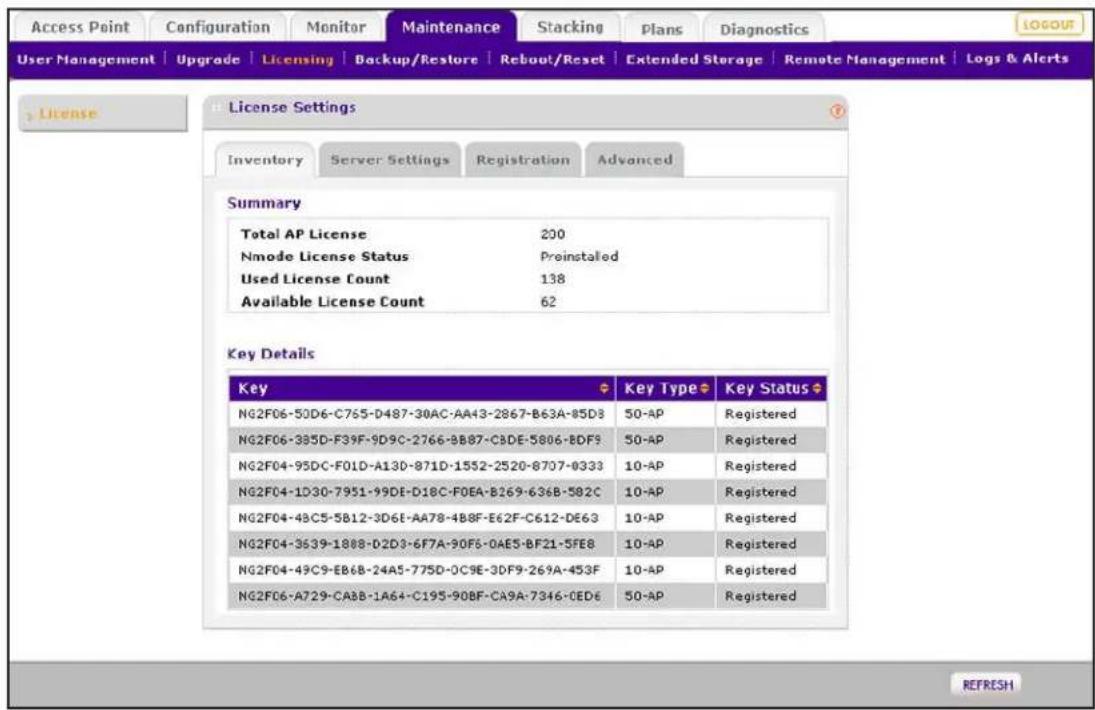Open the License Settings help icon
Image resolution: width=1095 pixels, height=710 pixels.
[836, 111]
